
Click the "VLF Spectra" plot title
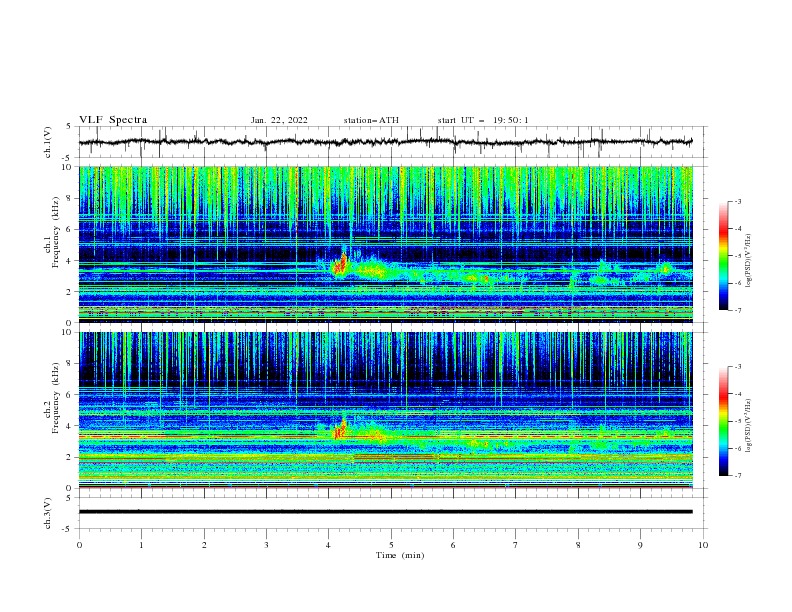click(x=113, y=120)
